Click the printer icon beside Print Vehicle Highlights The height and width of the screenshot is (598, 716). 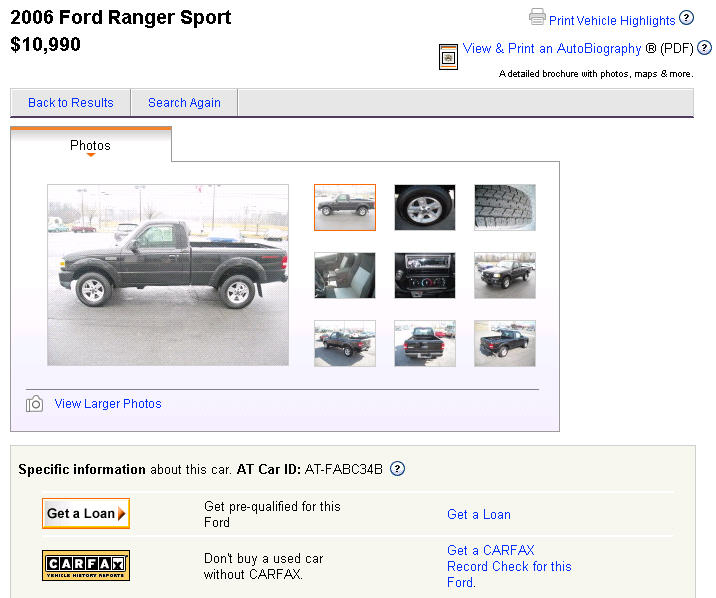[x=537, y=17]
